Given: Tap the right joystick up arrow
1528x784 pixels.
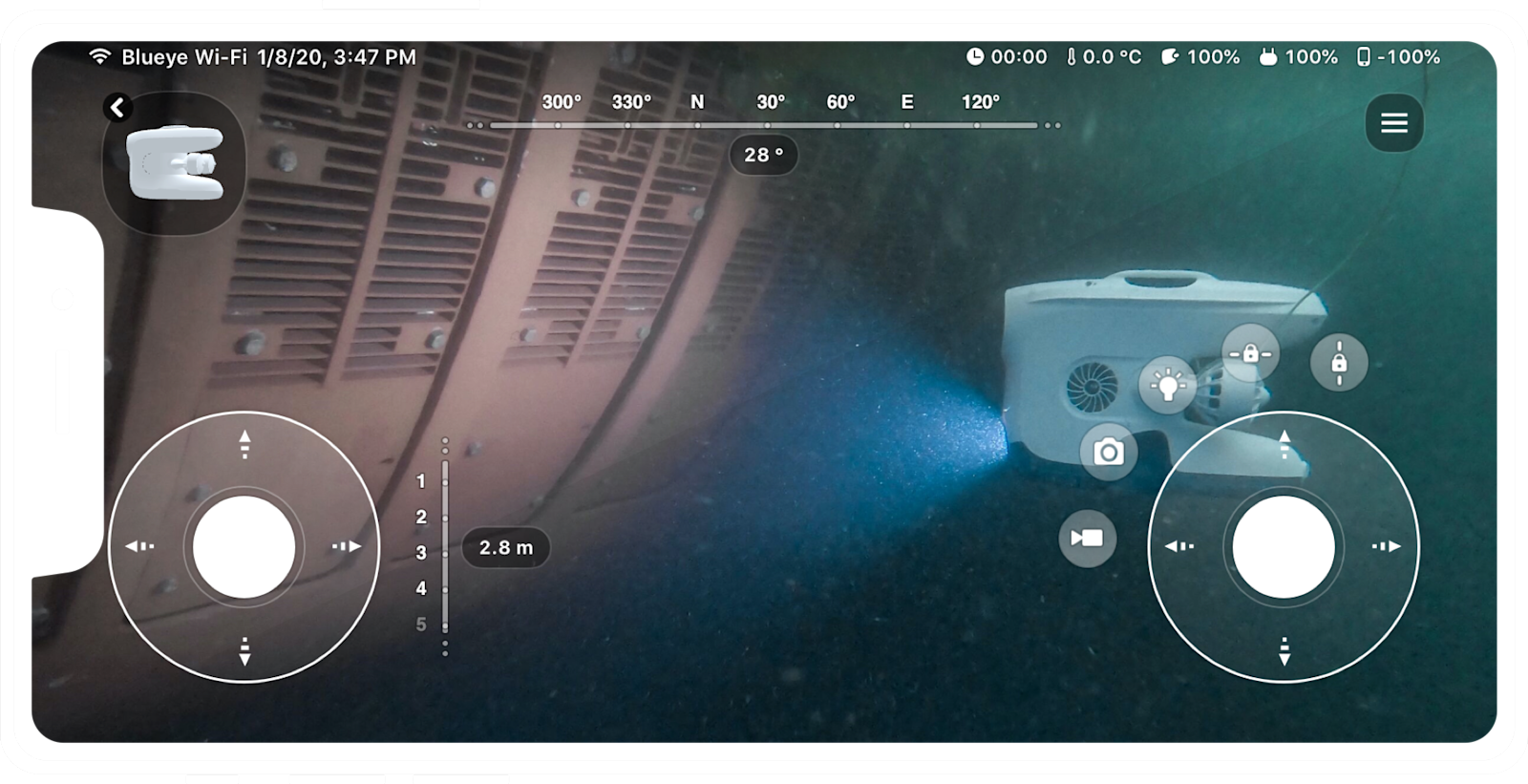Looking at the screenshot, I should tap(1284, 443).
